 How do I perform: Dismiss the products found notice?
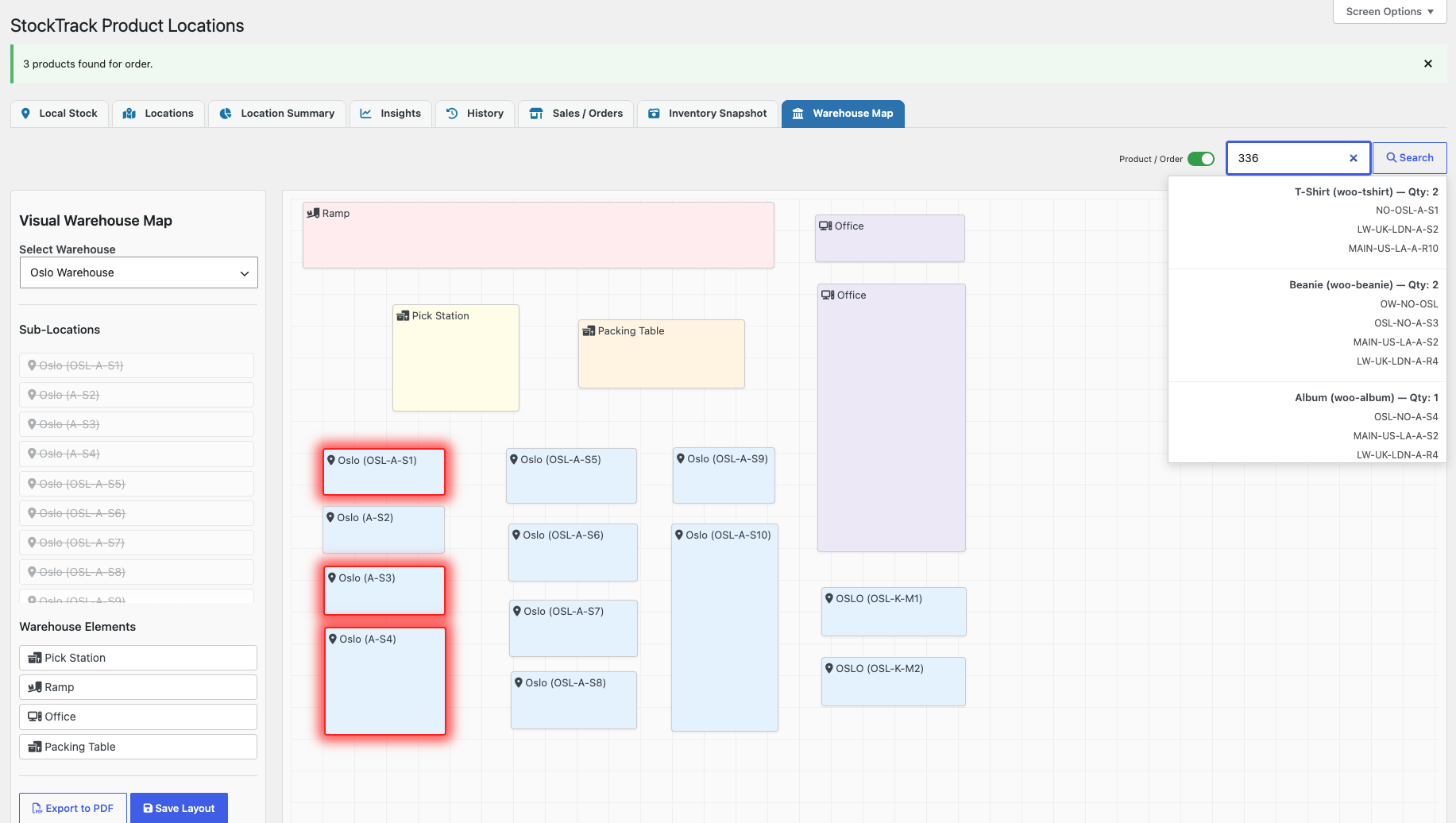(x=1428, y=64)
